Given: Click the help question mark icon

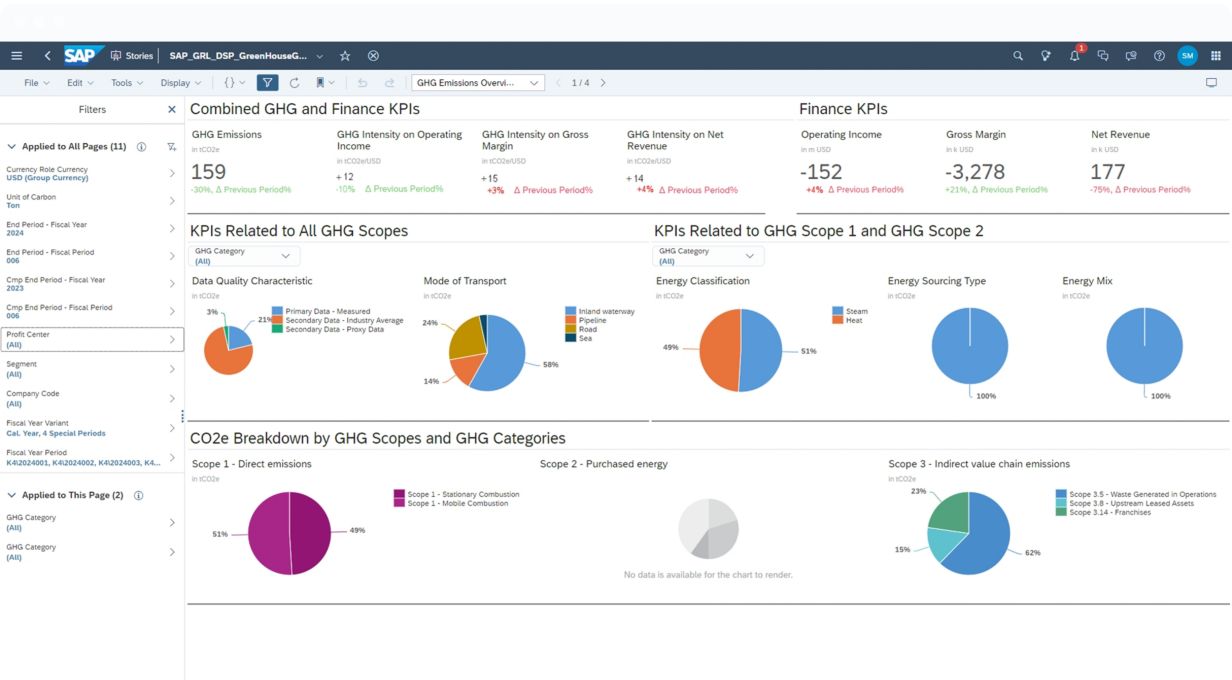Looking at the screenshot, I should tap(1159, 56).
